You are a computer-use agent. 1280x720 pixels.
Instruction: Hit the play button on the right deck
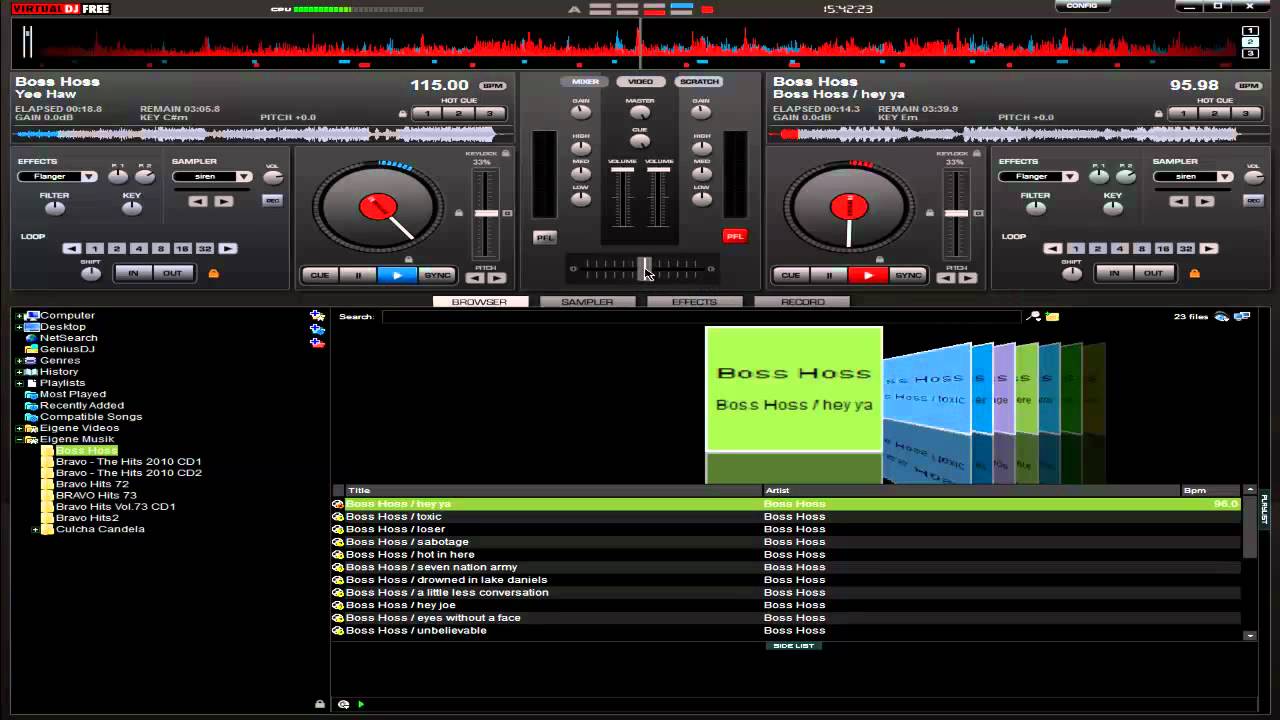(868, 275)
